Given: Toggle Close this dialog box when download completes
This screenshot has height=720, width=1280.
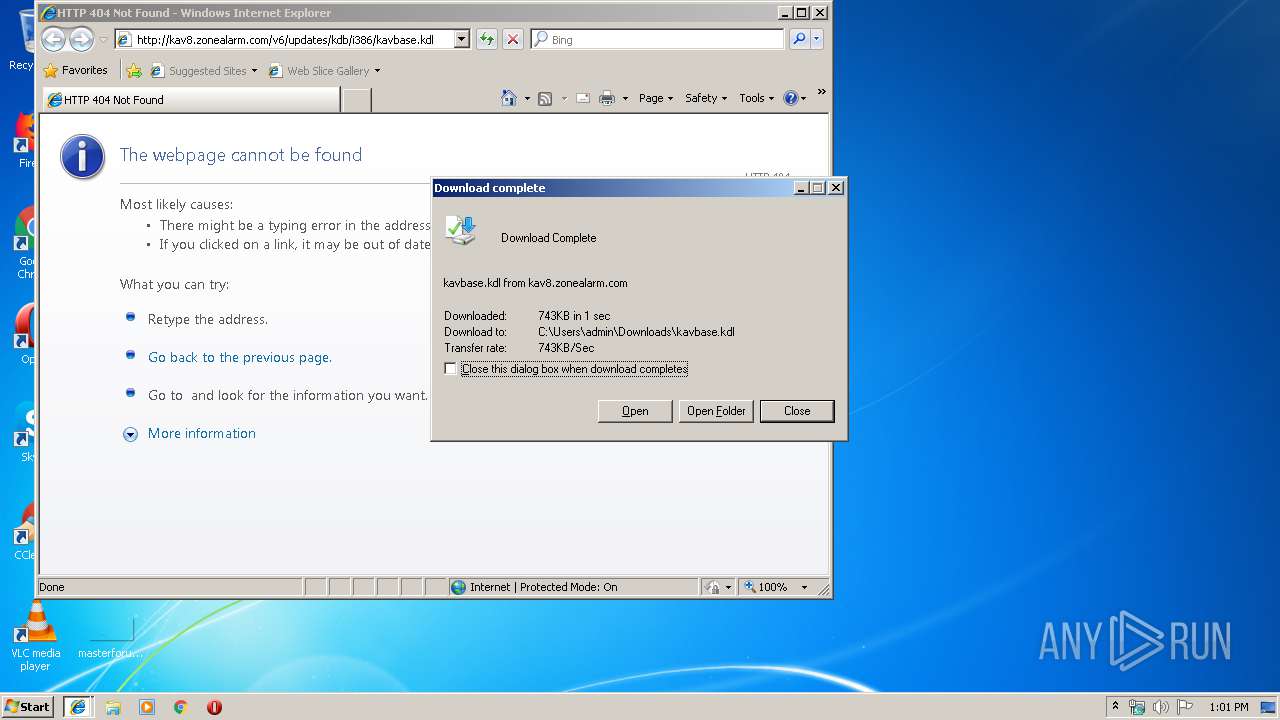Looking at the screenshot, I should pyautogui.click(x=450, y=369).
